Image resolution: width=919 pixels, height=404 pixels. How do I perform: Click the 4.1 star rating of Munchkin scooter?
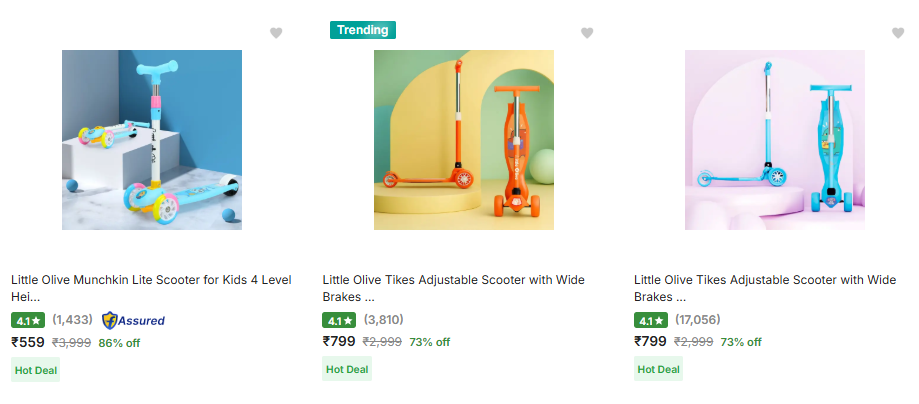(x=28, y=321)
